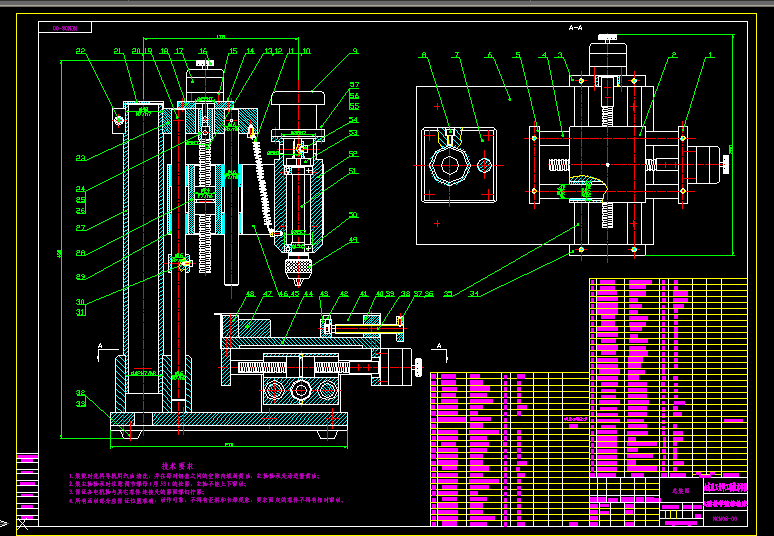Select part number label 6

(x=490, y=55)
